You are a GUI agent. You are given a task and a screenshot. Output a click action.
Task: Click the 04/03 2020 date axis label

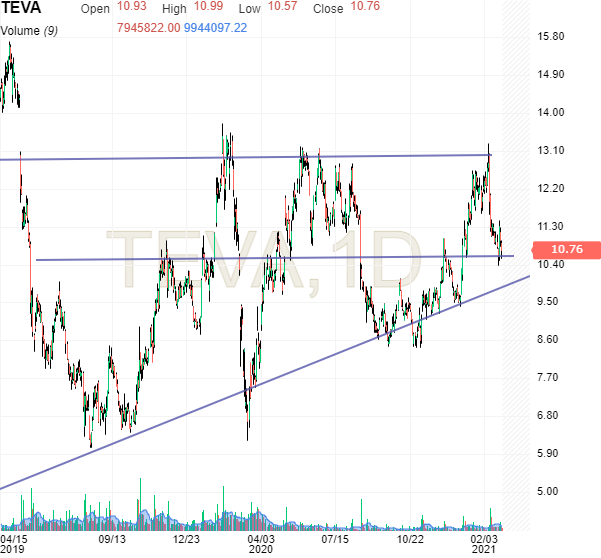click(260, 543)
